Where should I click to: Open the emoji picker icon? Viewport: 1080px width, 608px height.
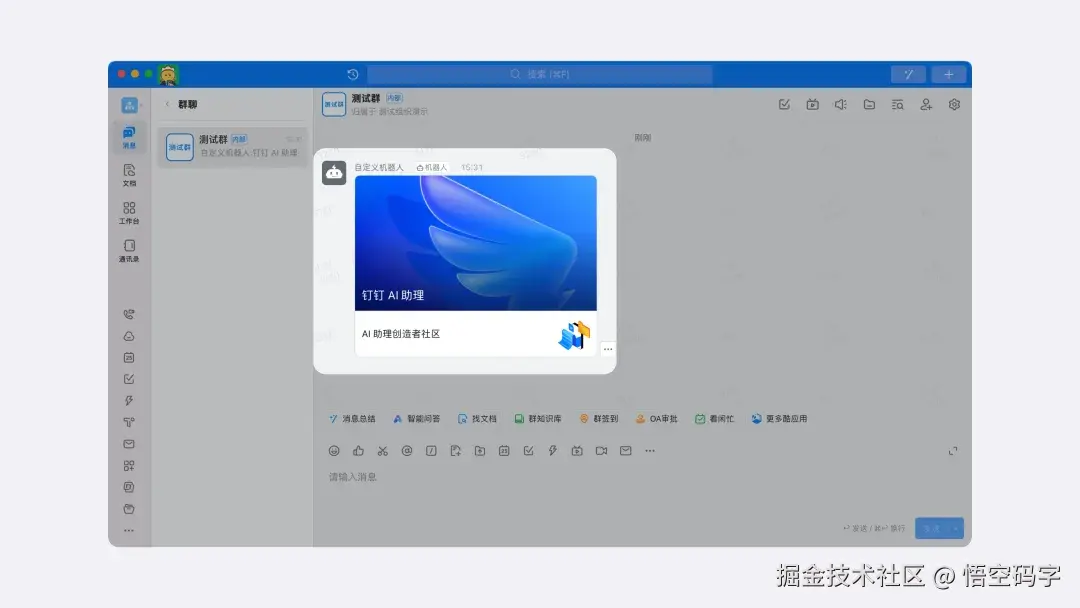[333, 450]
